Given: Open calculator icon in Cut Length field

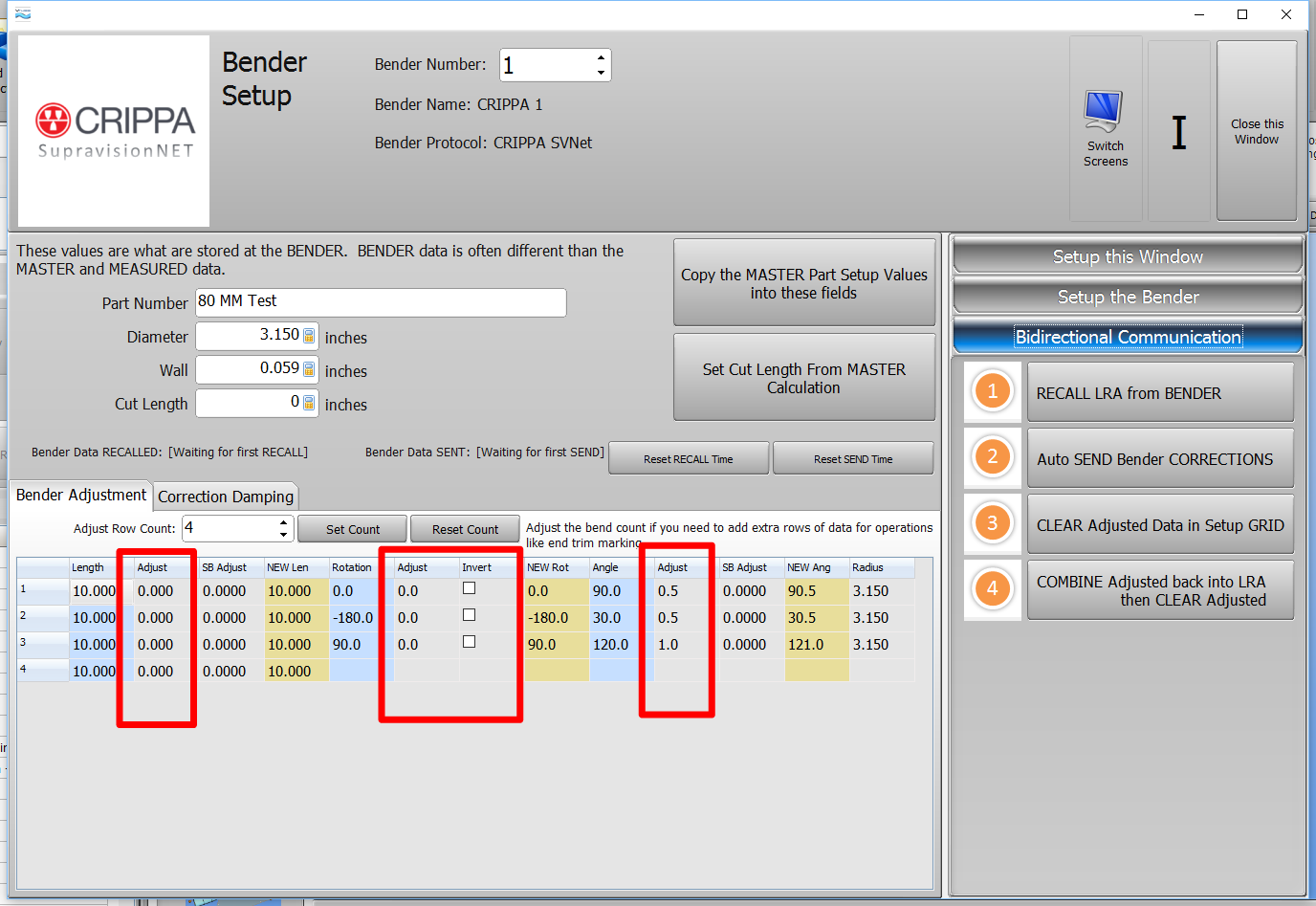Looking at the screenshot, I should (x=309, y=403).
